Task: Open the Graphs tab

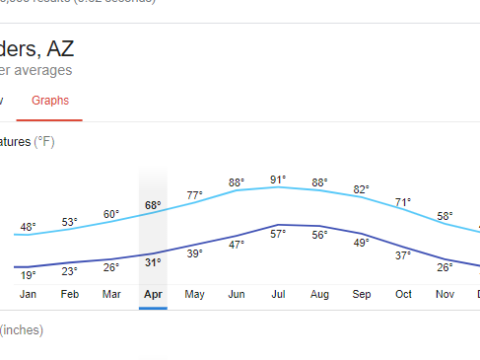Action: point(50,100)
